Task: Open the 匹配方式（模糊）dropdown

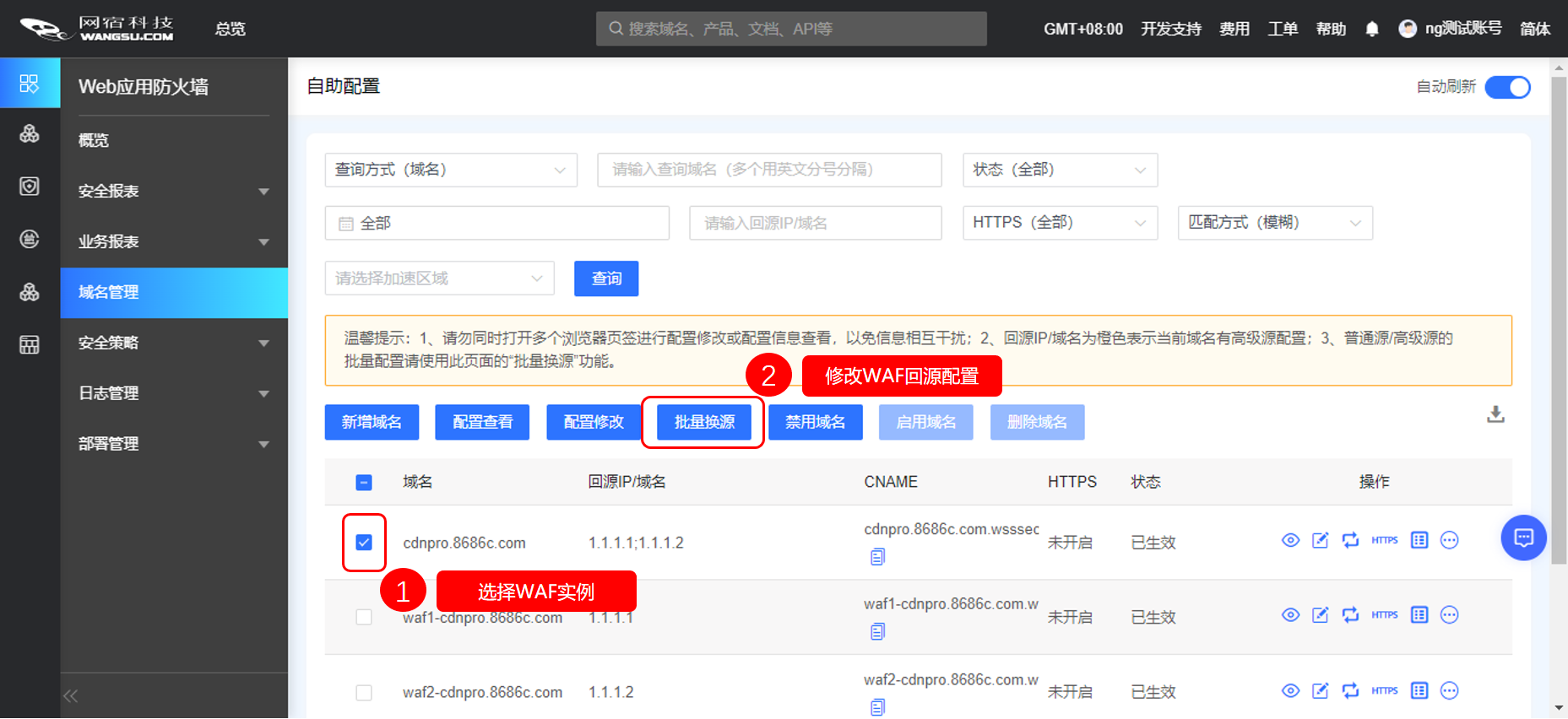Action: click(1275, 223)
